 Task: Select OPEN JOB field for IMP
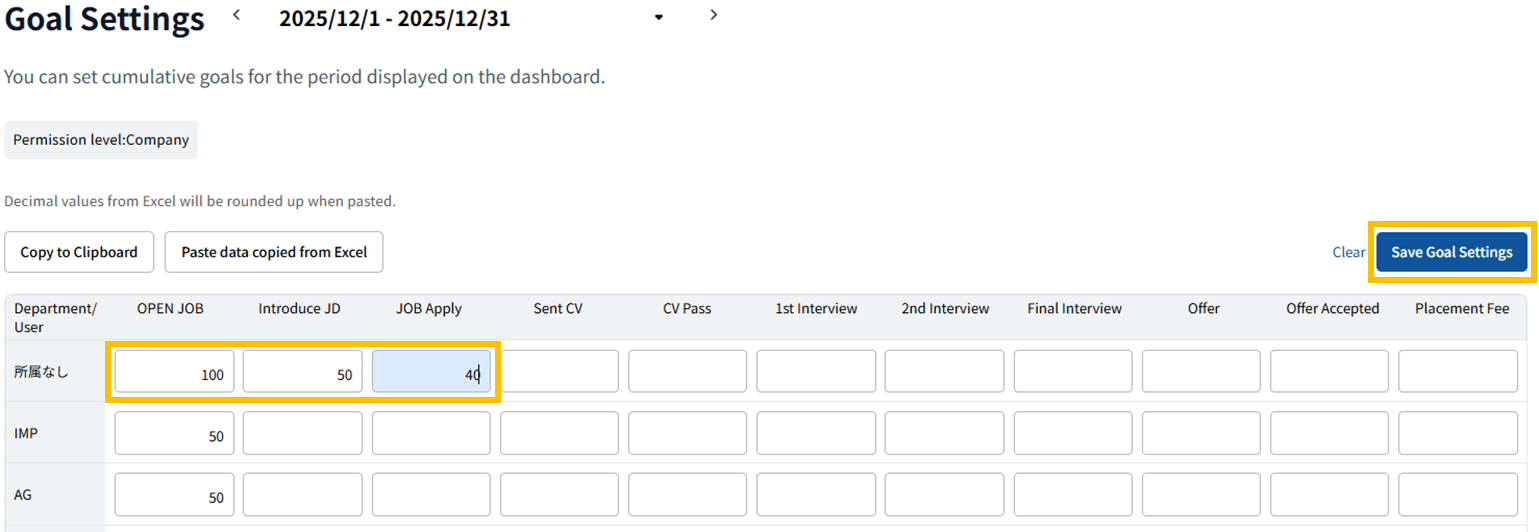tap(174, 433)
